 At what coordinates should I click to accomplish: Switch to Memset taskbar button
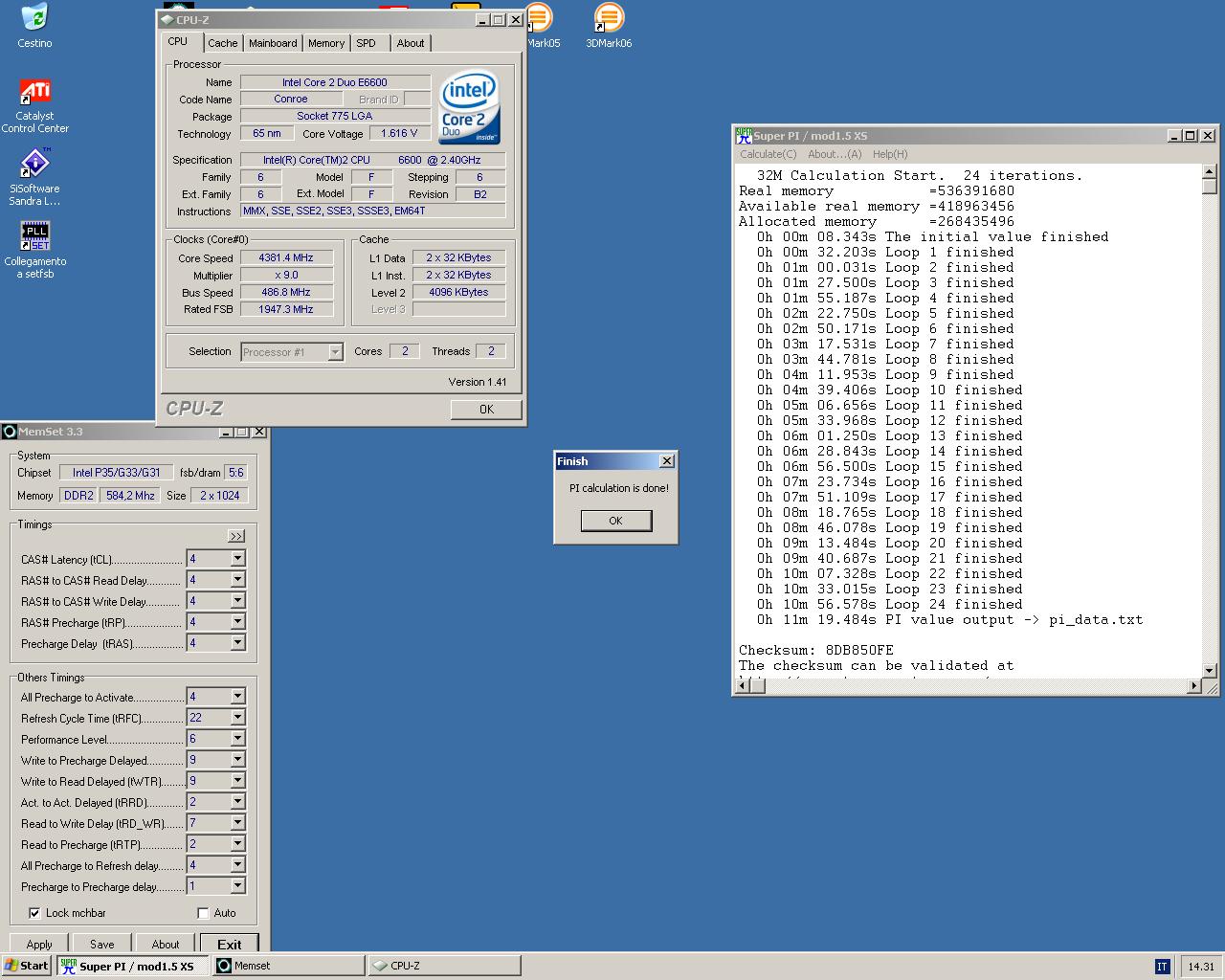click(288, 966)
